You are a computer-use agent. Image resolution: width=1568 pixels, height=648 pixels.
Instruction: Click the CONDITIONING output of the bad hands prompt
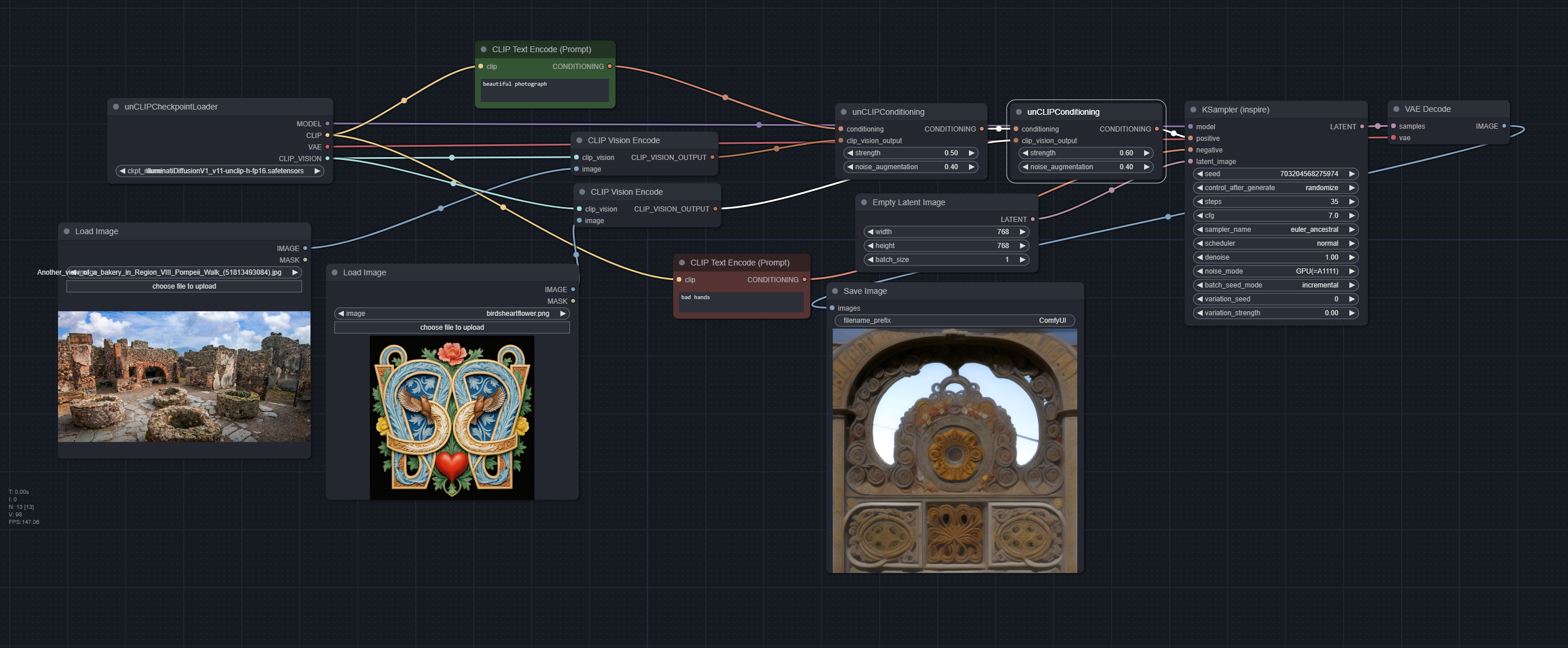coord(804,280)
